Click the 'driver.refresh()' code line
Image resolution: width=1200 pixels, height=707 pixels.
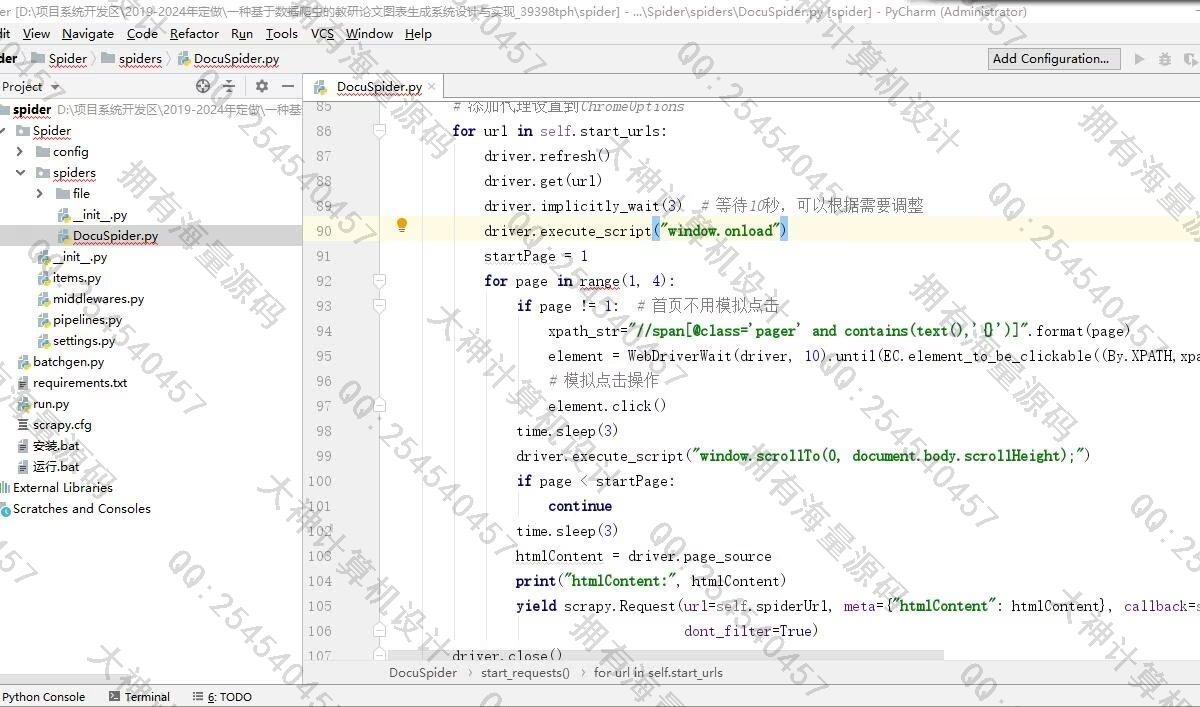[x=547, y=156]
